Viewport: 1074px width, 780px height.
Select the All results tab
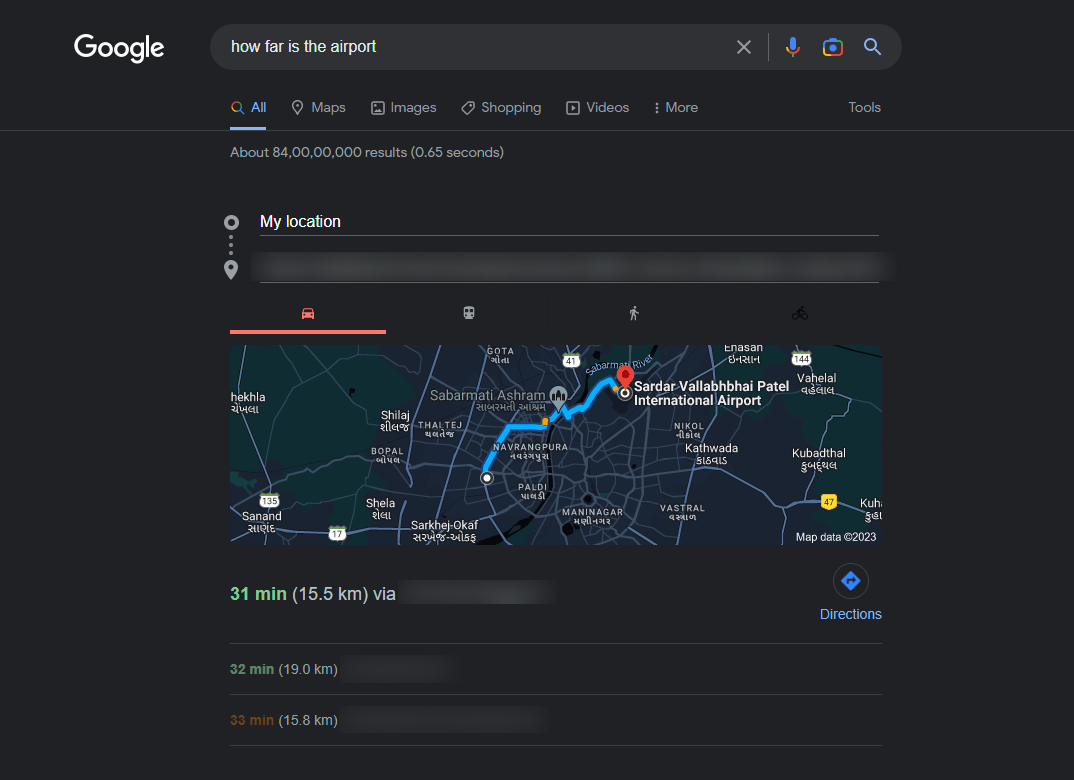[x=249, y=108]
